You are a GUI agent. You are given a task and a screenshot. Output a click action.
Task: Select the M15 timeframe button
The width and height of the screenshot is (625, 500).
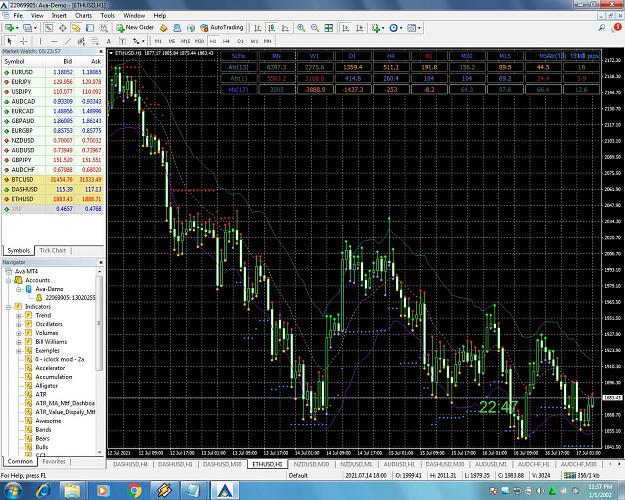coord(185,41)
